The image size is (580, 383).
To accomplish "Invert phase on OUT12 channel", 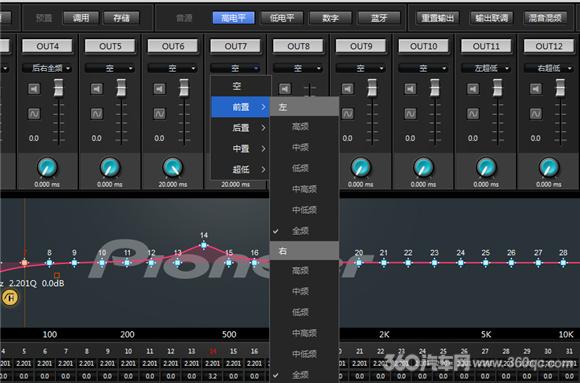I will [536, 114].
